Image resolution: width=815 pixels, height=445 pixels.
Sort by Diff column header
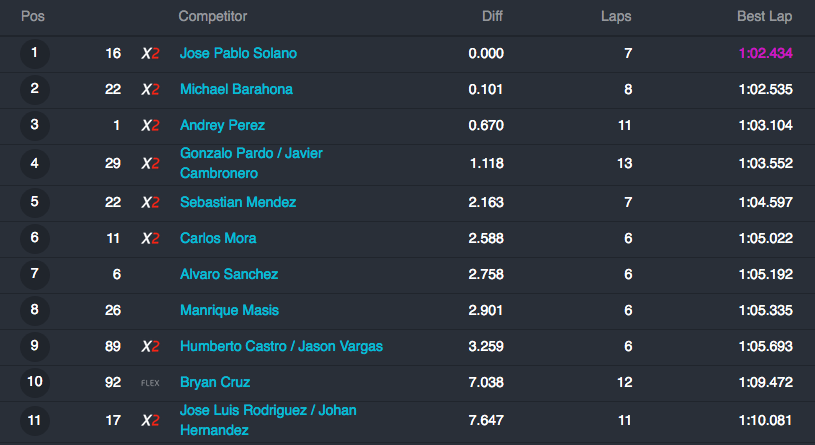point(492,17)
